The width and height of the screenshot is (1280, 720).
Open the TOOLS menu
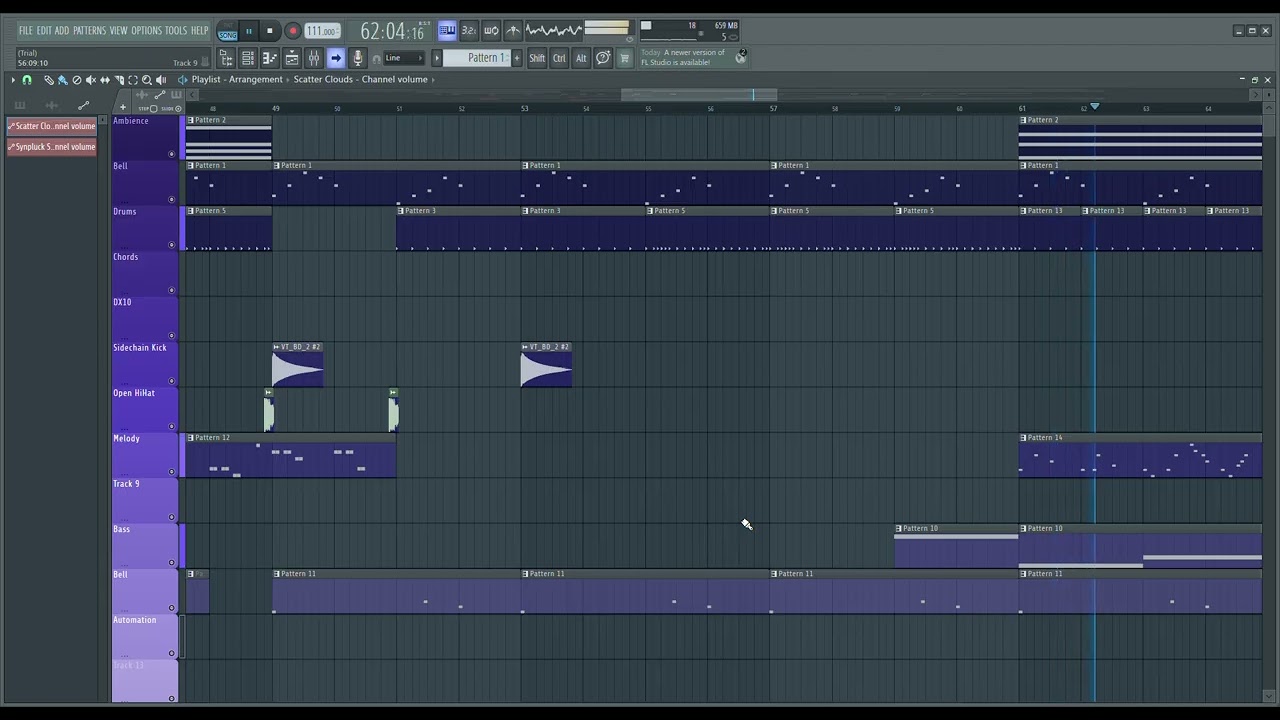click(x=175, y=30)
